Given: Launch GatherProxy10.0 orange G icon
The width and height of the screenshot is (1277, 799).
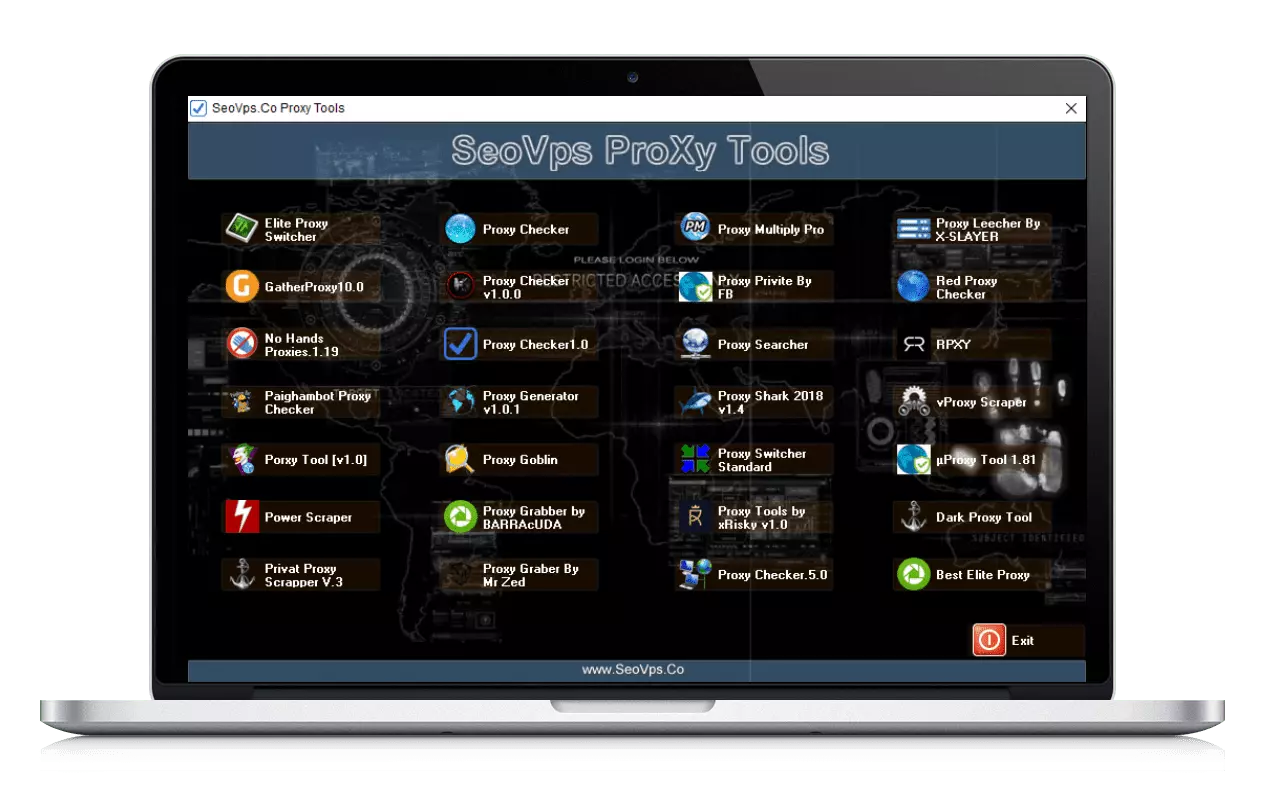Looking at the screenshot, I should coord(241,287).
